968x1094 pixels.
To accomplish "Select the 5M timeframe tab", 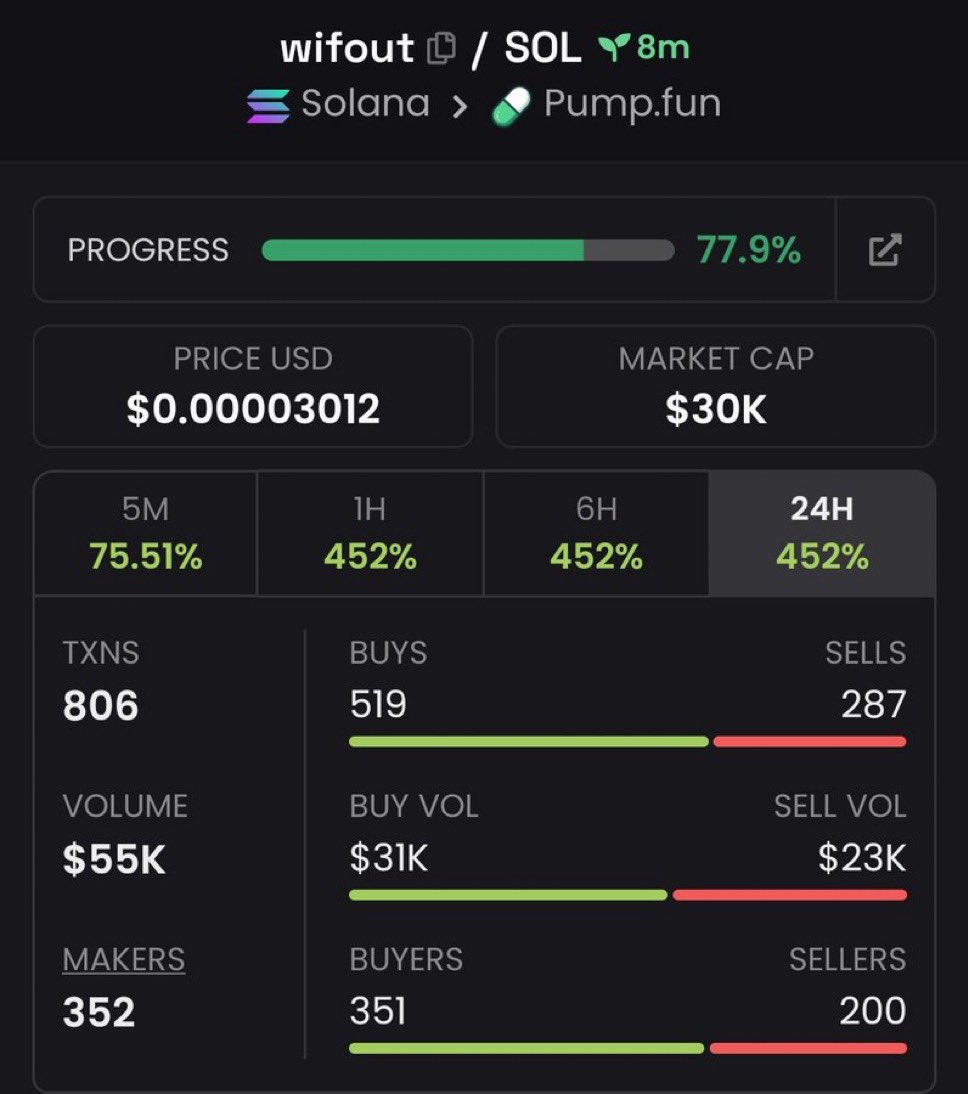I will coord(146,533).
